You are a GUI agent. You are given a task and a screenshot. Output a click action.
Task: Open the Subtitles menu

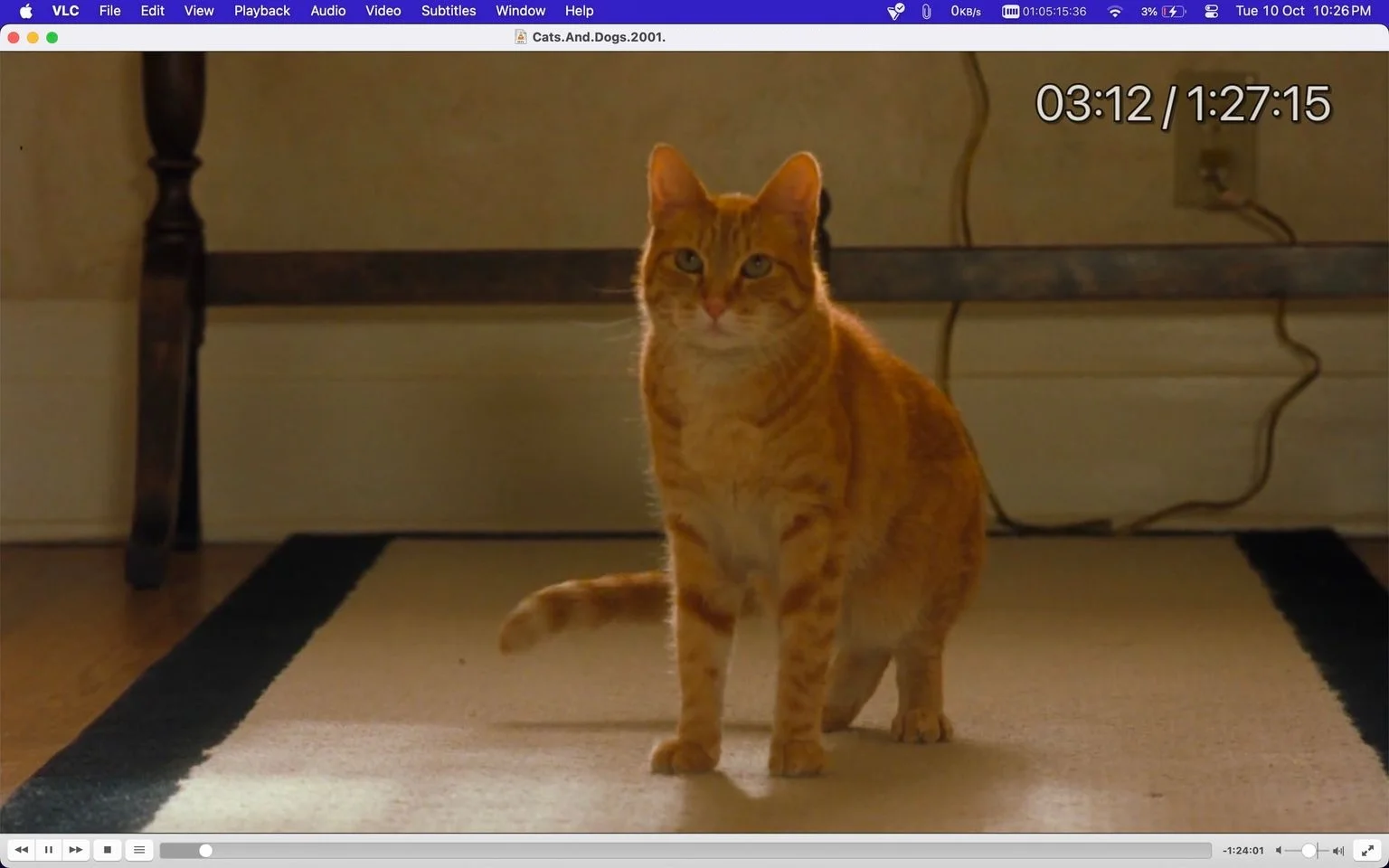(449, 11)
